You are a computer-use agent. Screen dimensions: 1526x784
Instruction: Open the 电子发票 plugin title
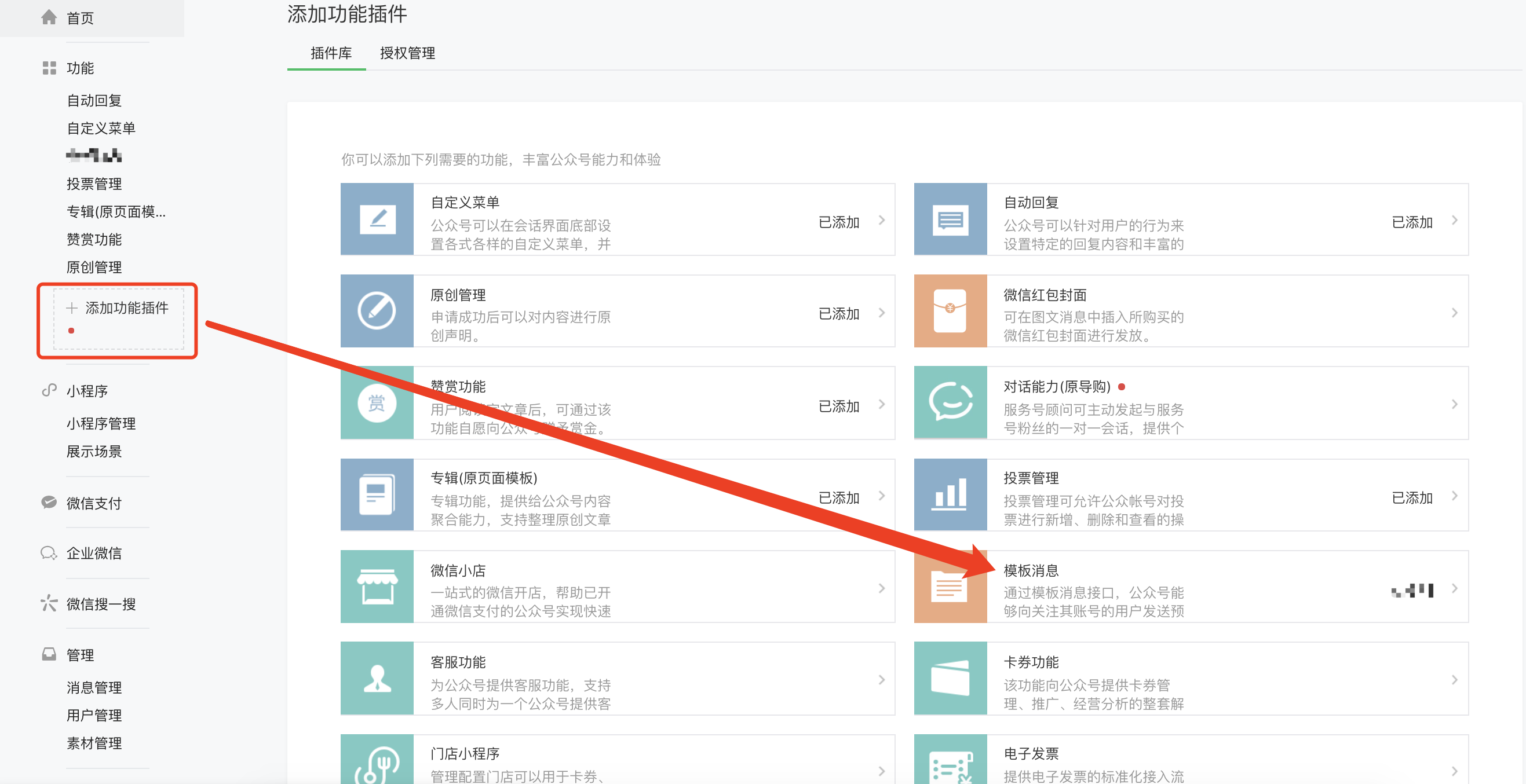[1031, 754]
